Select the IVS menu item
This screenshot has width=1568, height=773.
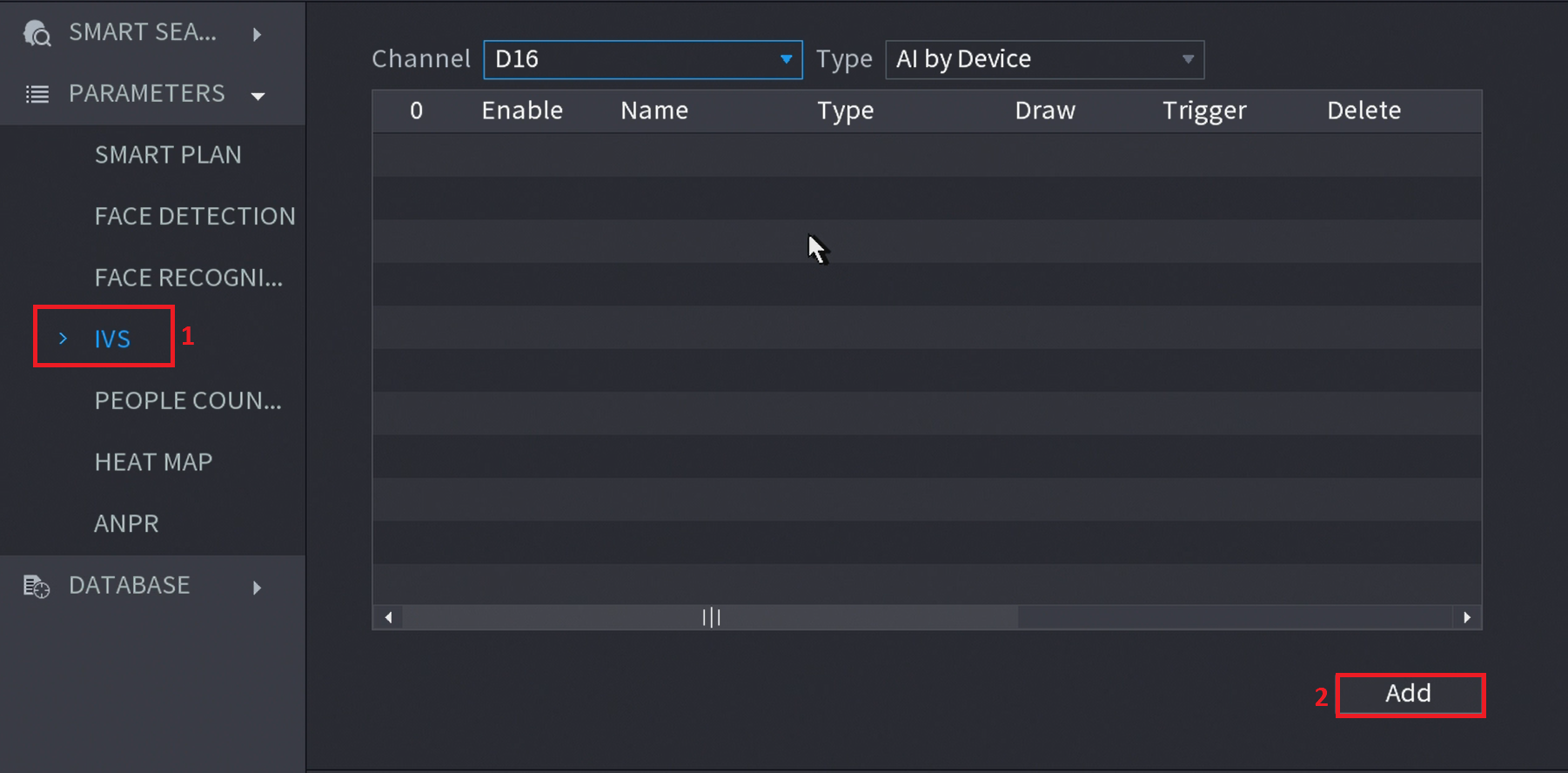coord(112,339)
